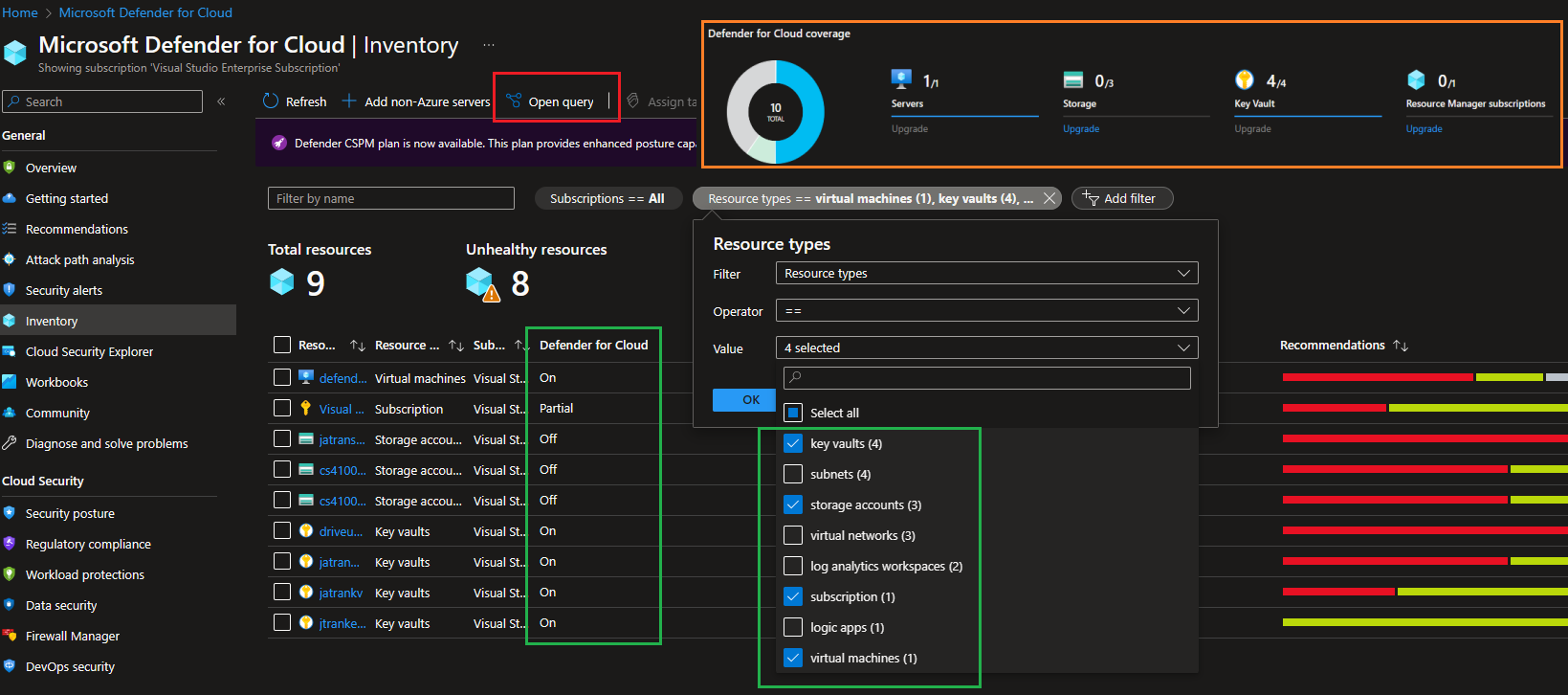The image size is (1568, 695).
Task: Click the Workbooks icon
Action: click(10, 382)
